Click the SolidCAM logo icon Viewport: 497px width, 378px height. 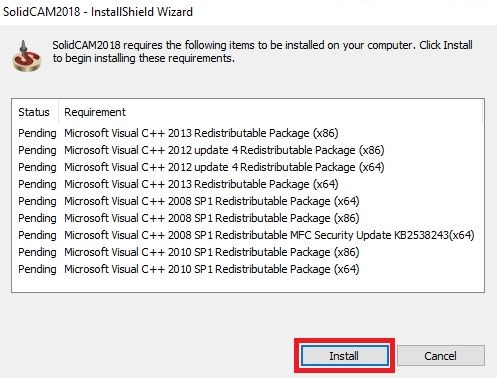27,56
